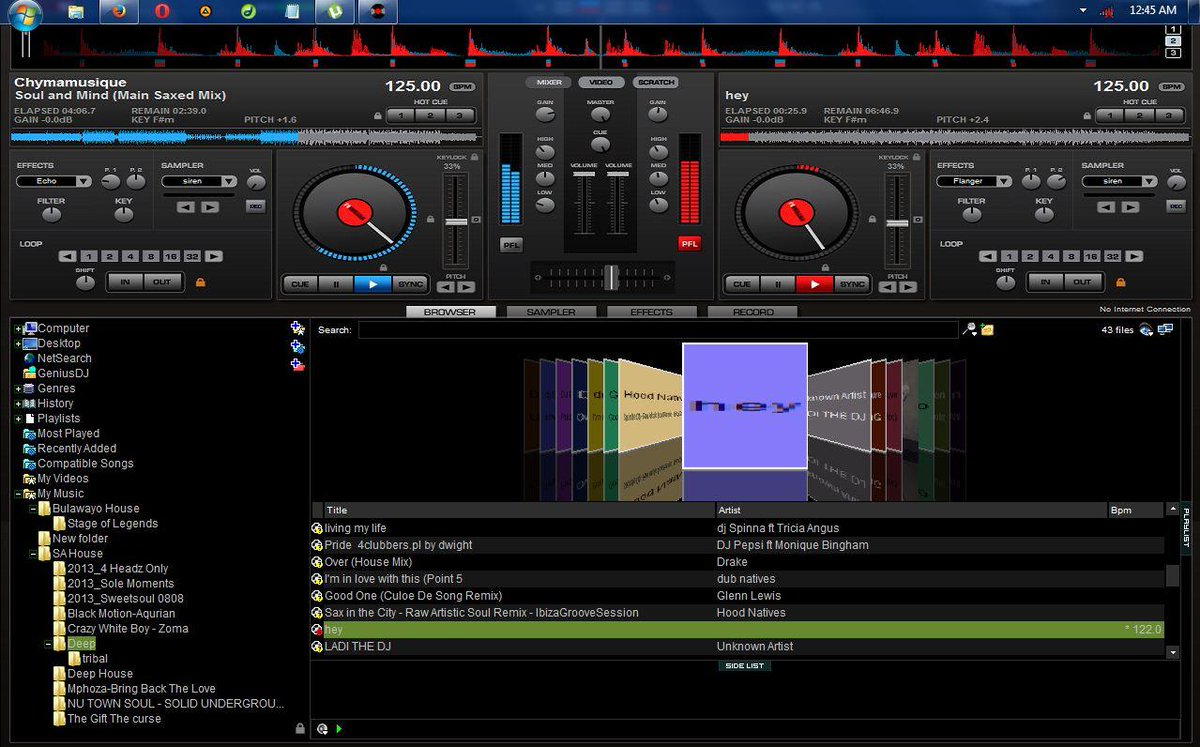The image size is (1200, 747).
Task: Toggle the red PFL button on hey side
Action: [690, 244]
